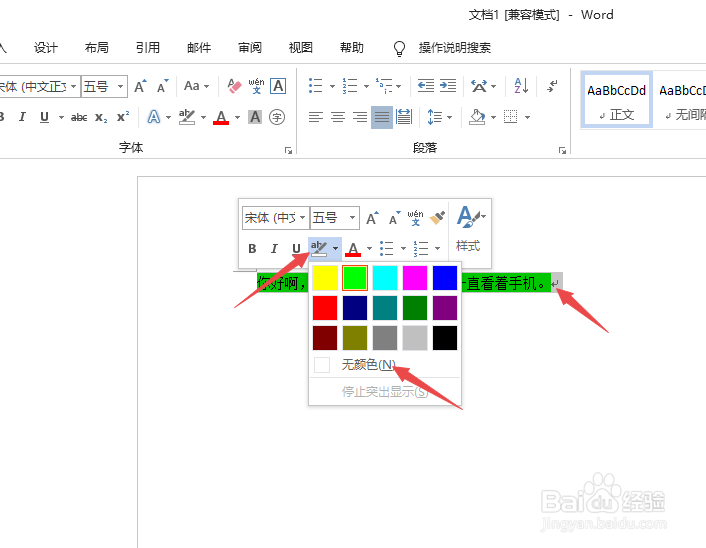The height and width of the screenshot is (548, 706).
Task: Toggle Center alignment in paragraph group
Action: 338,117
